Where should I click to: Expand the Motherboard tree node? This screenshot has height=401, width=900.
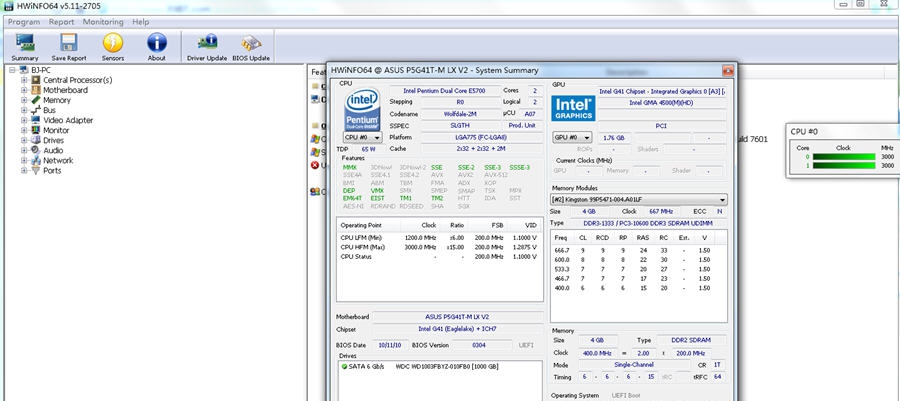(24, 90)
